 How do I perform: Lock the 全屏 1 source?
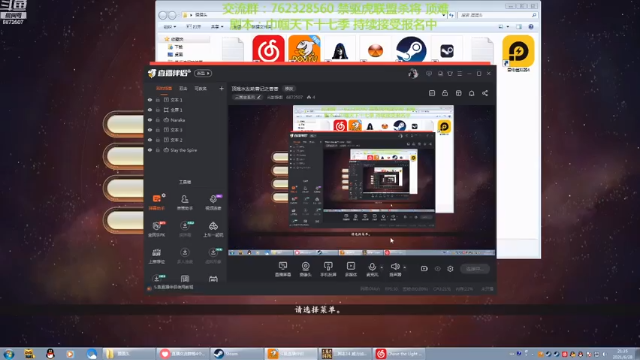click(158, 110)
